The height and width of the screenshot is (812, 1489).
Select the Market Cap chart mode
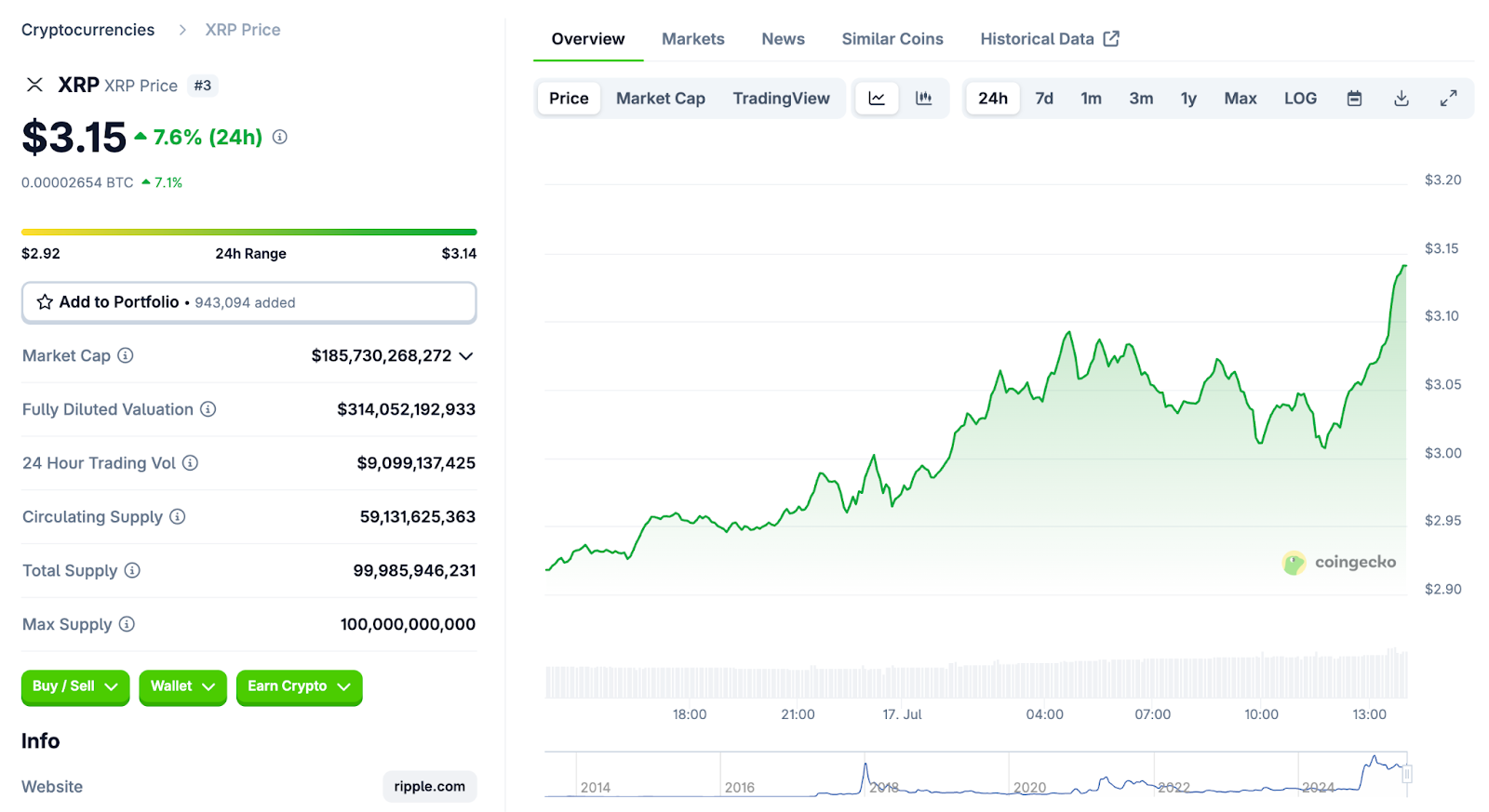point(661,99)
